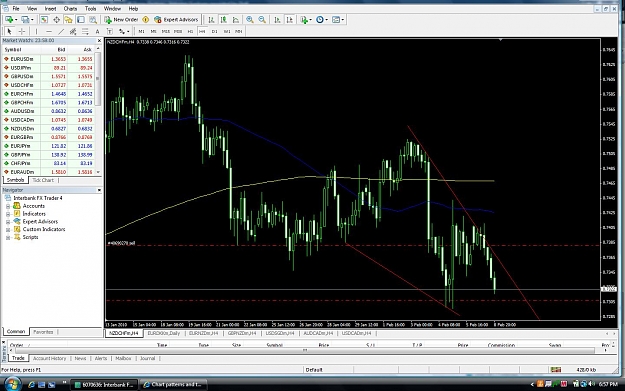Open the Profiles toolbar icon
Screen dimensions: 625x391
pos(27,20)
